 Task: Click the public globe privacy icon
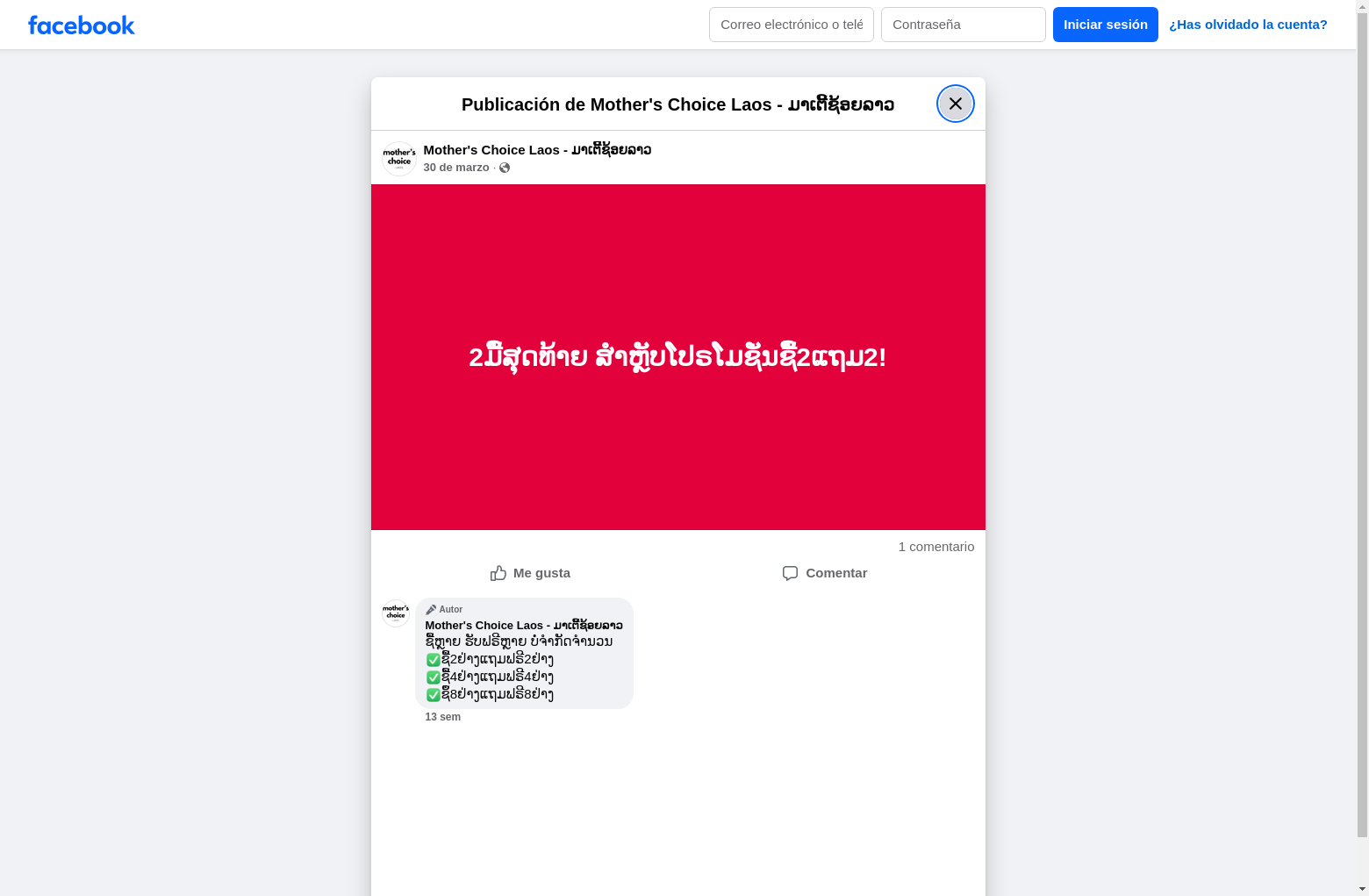(x=505, y=168)
